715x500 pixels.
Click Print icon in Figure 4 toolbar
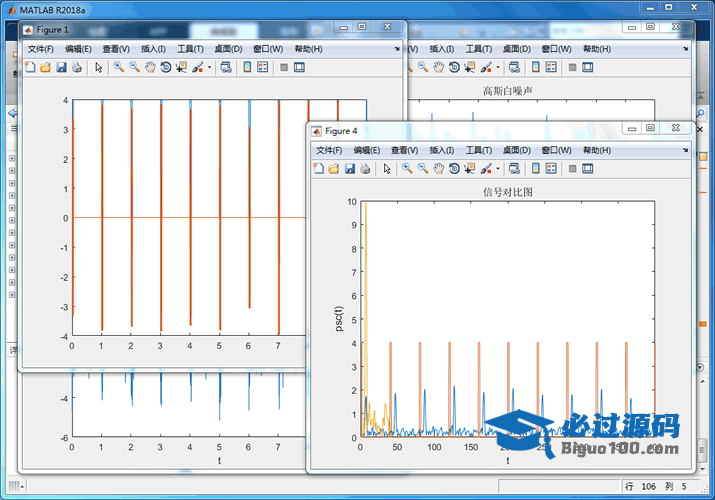pos(365,168)
